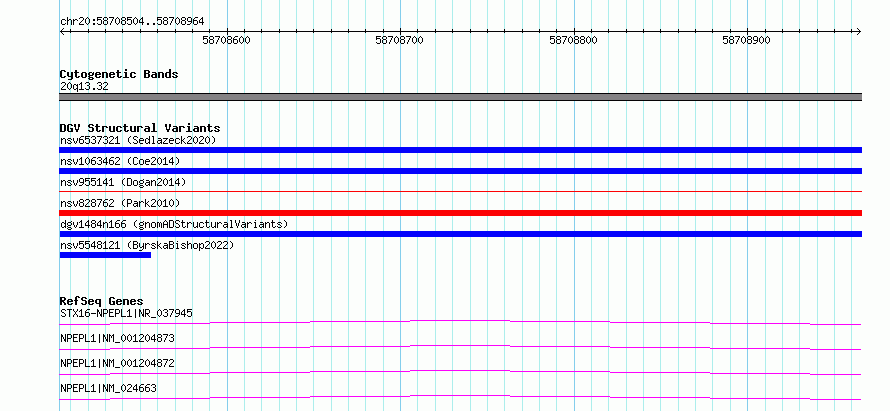This screenshot has width=890, height=411.
Task: Click ruler position 58708600
Action: tap(226, 41)
